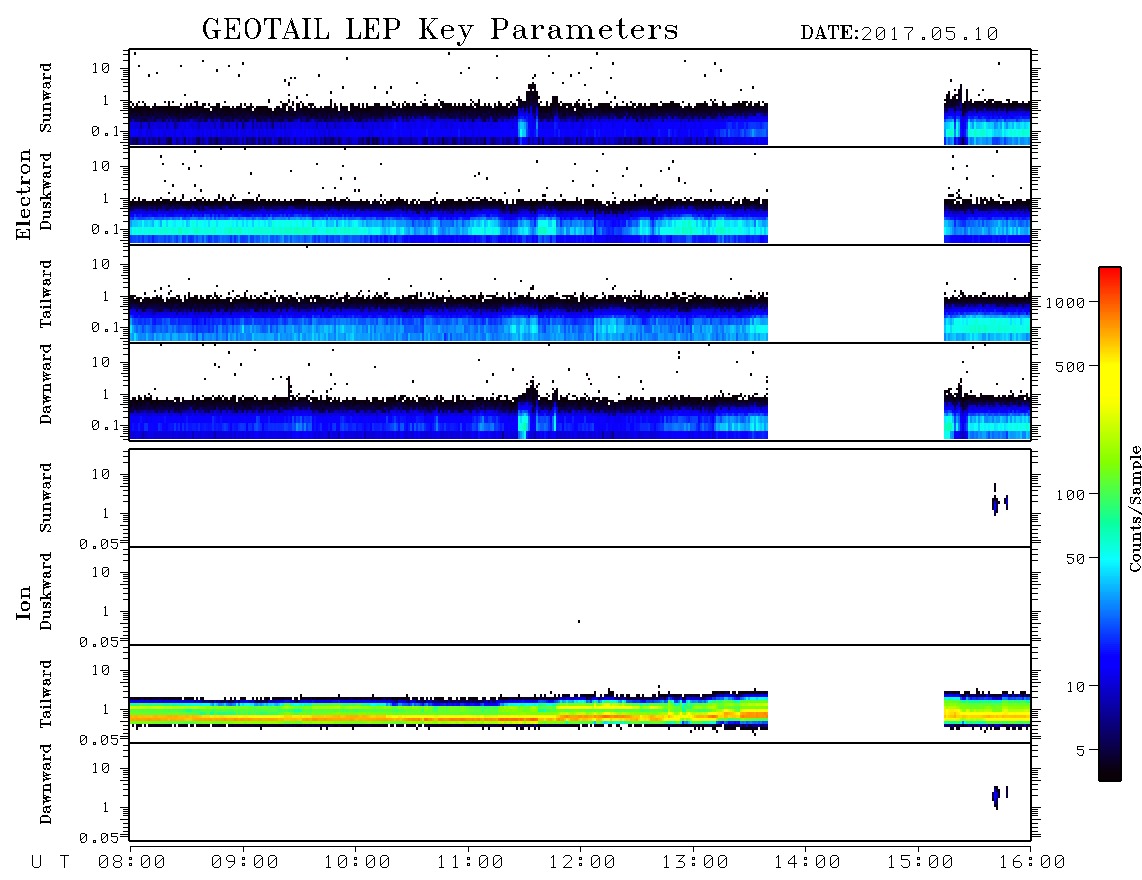Click the Electron "Sunward" panel label

point(46,98)
